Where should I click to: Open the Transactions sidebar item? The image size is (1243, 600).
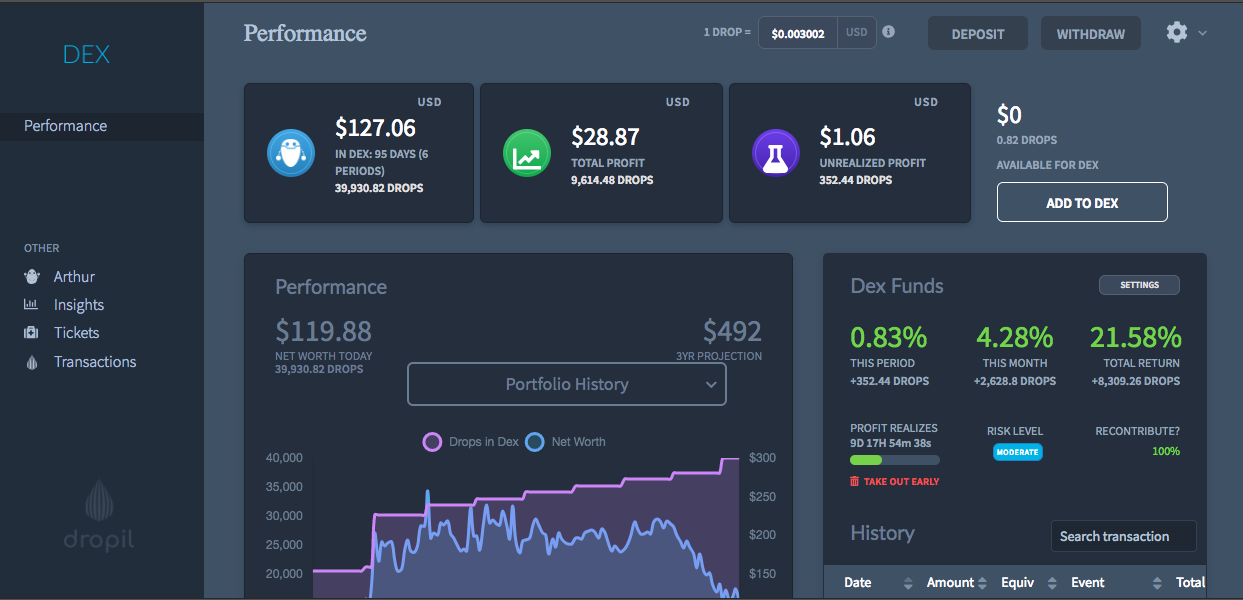click(95, 362)
